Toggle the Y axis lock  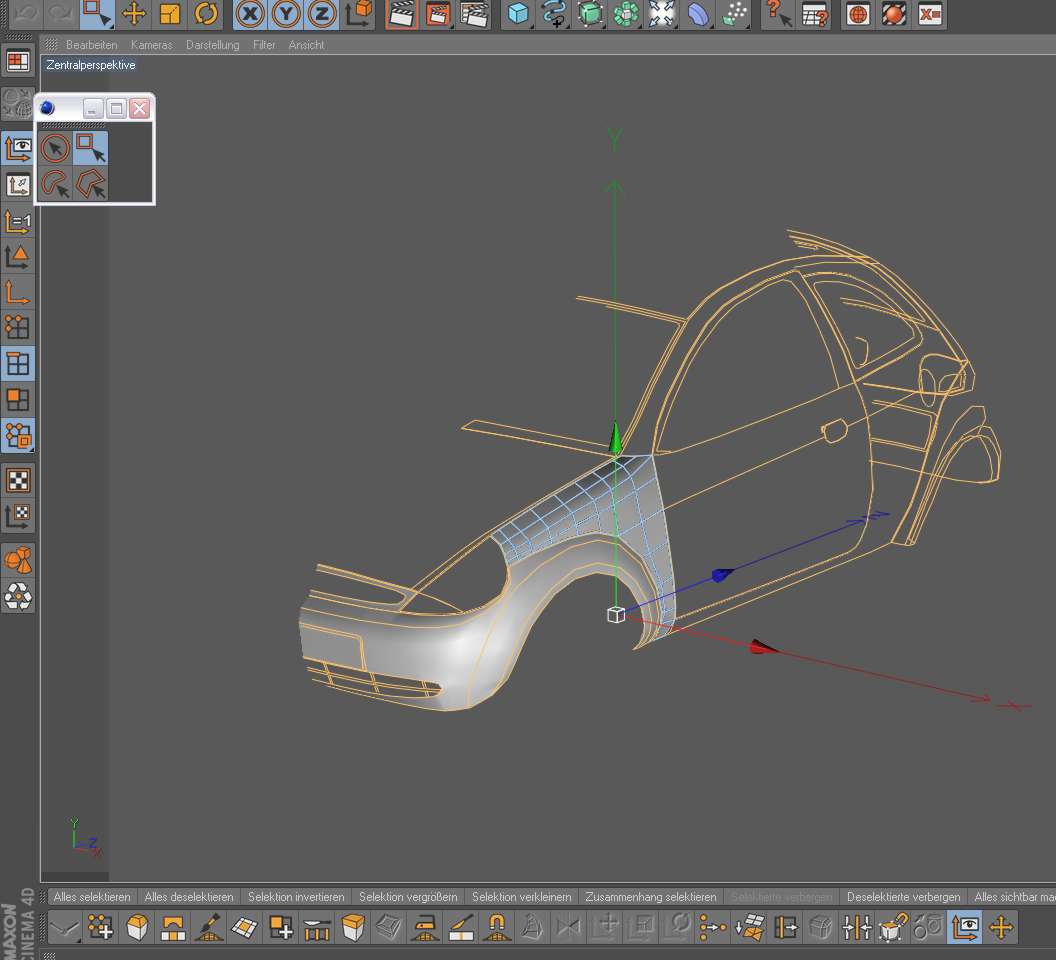286,14
